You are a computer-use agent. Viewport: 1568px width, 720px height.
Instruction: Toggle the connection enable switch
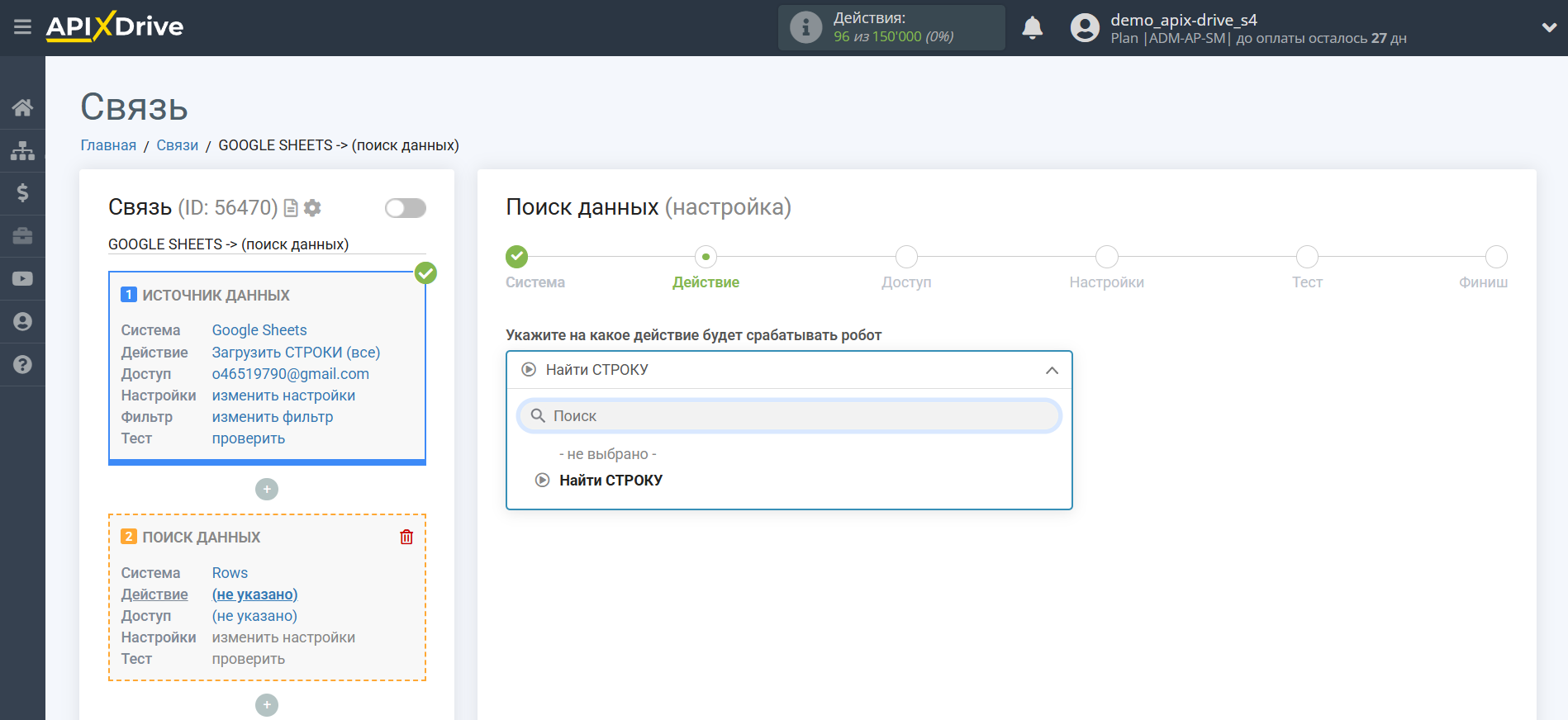[x=405, y=208]
